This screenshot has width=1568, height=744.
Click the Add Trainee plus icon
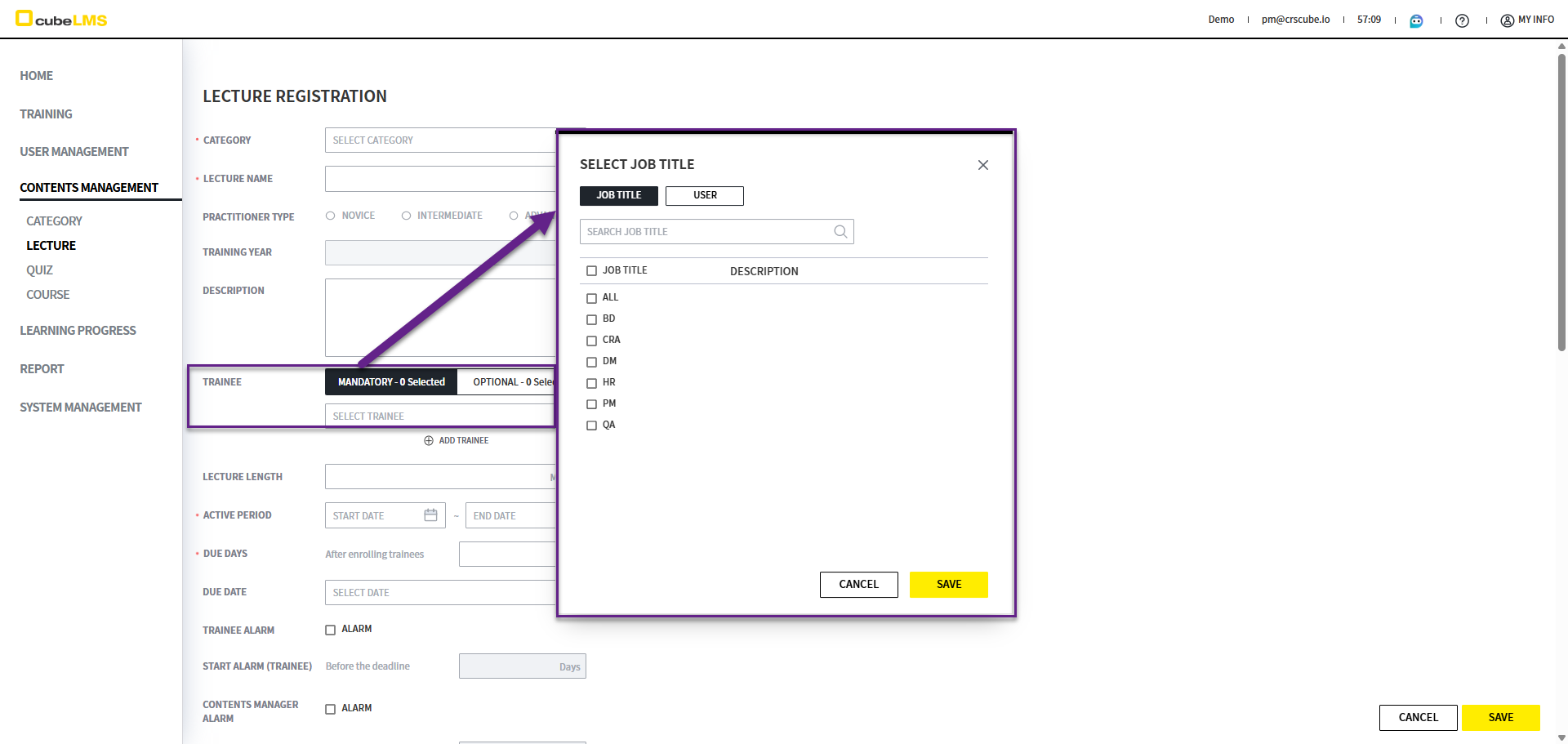coord(429,441)
